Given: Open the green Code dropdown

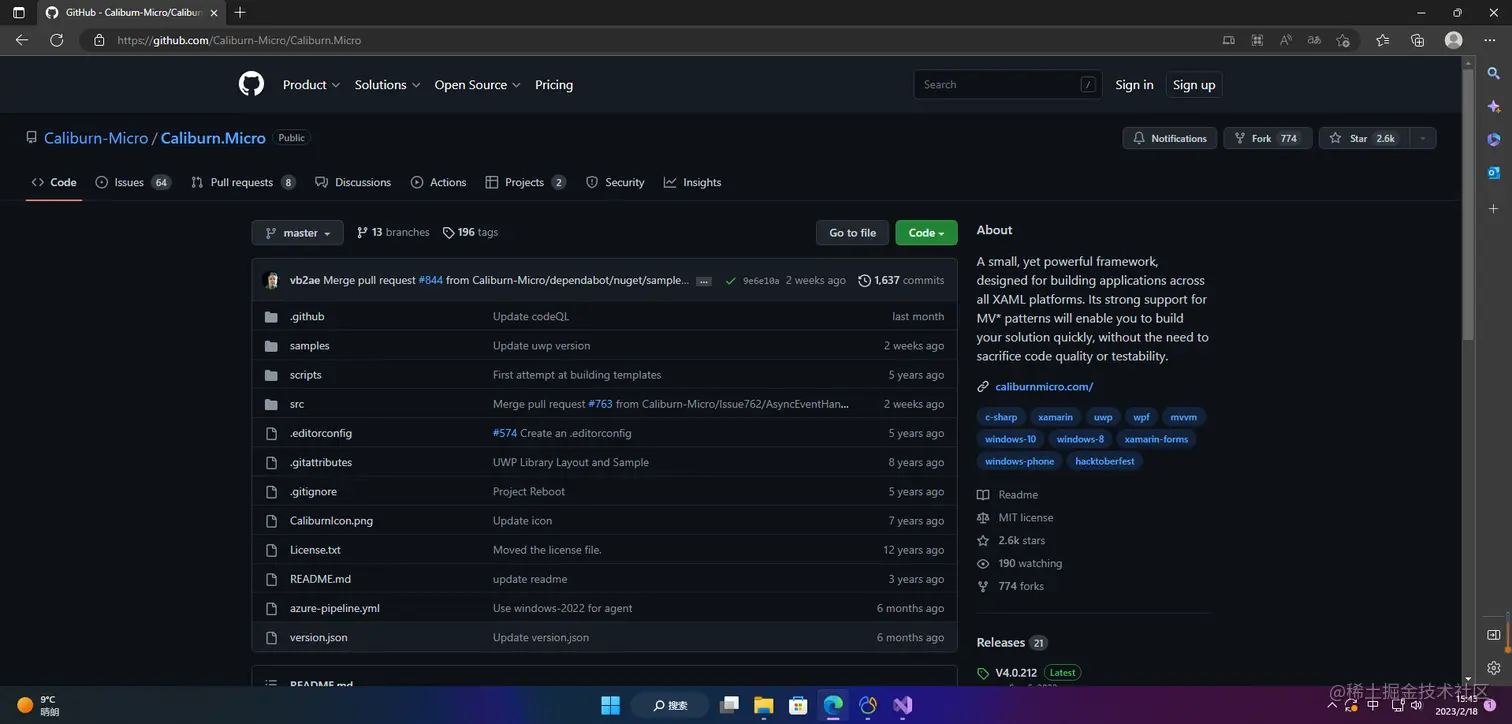Looking at the screenshot, I should (926, 233).
